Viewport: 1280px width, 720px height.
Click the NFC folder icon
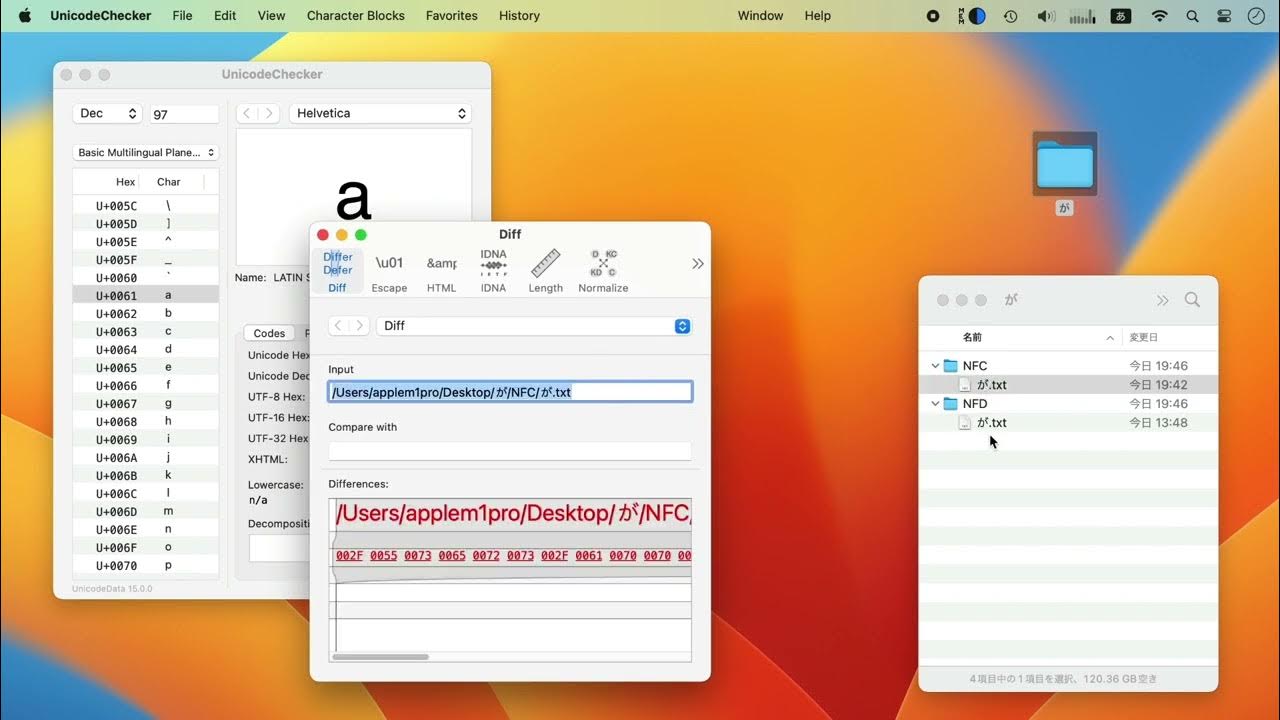point(950,366)
